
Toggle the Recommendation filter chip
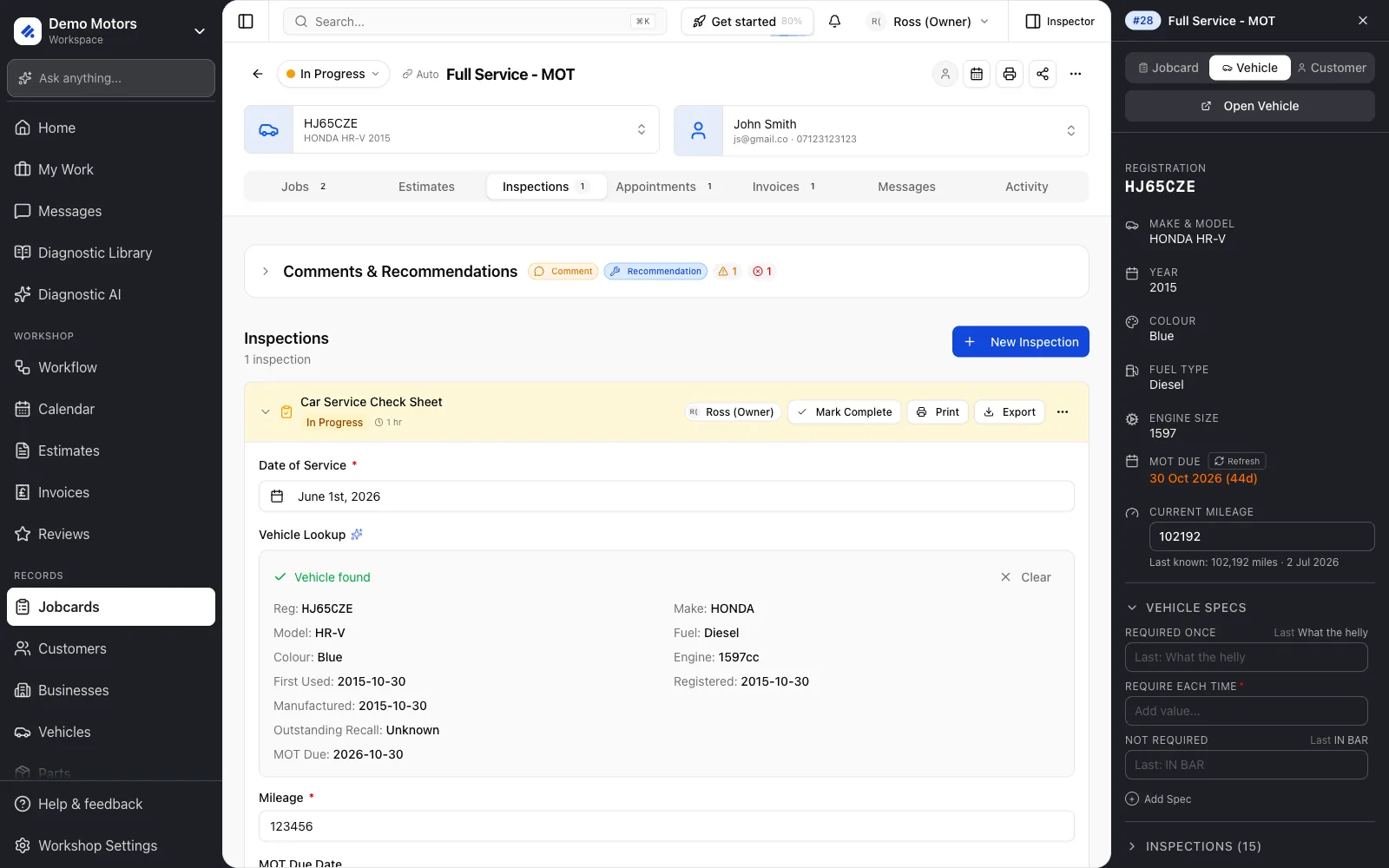pos(656,272)
